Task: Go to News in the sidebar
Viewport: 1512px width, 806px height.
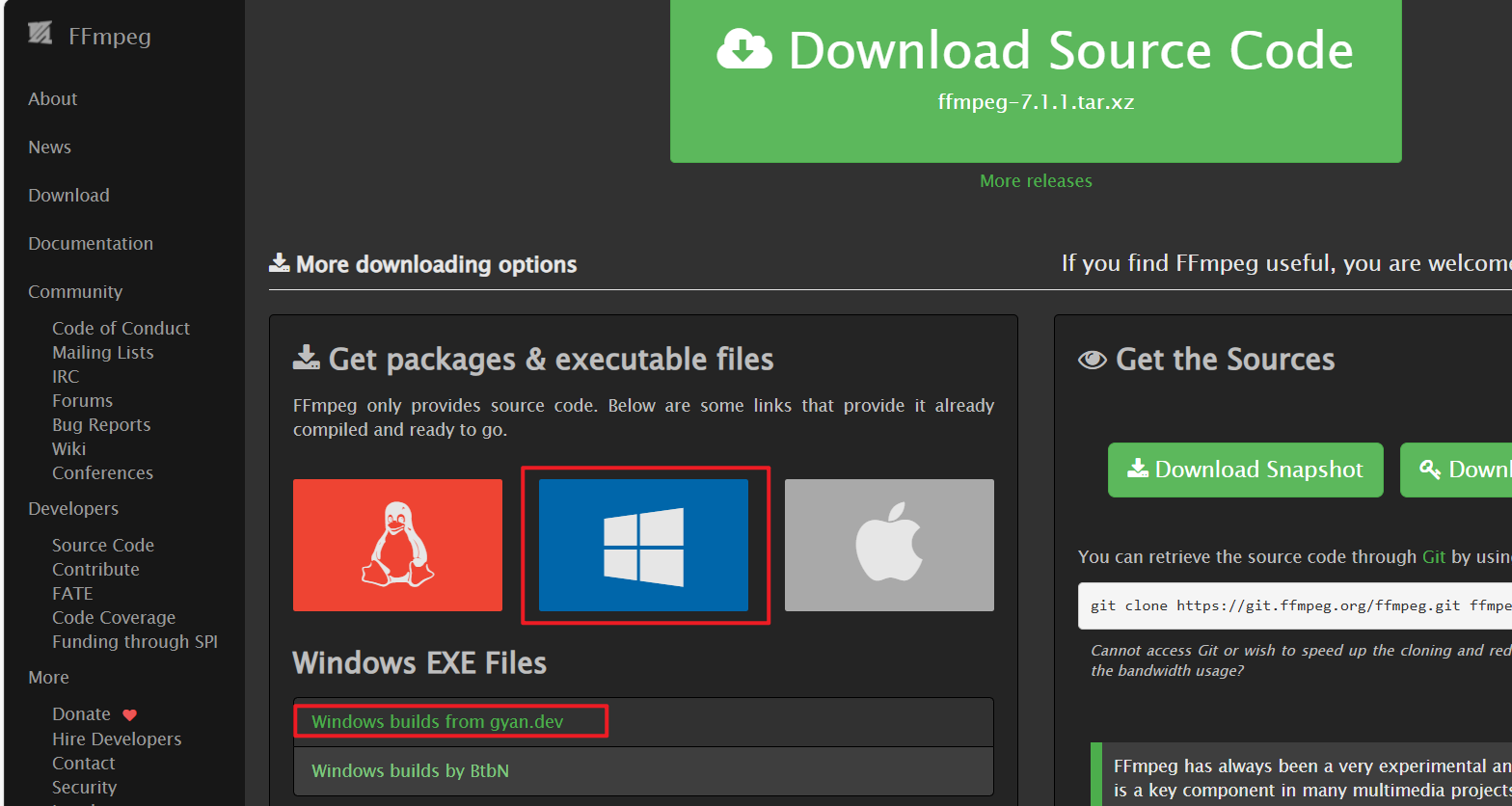Action: 49,148
